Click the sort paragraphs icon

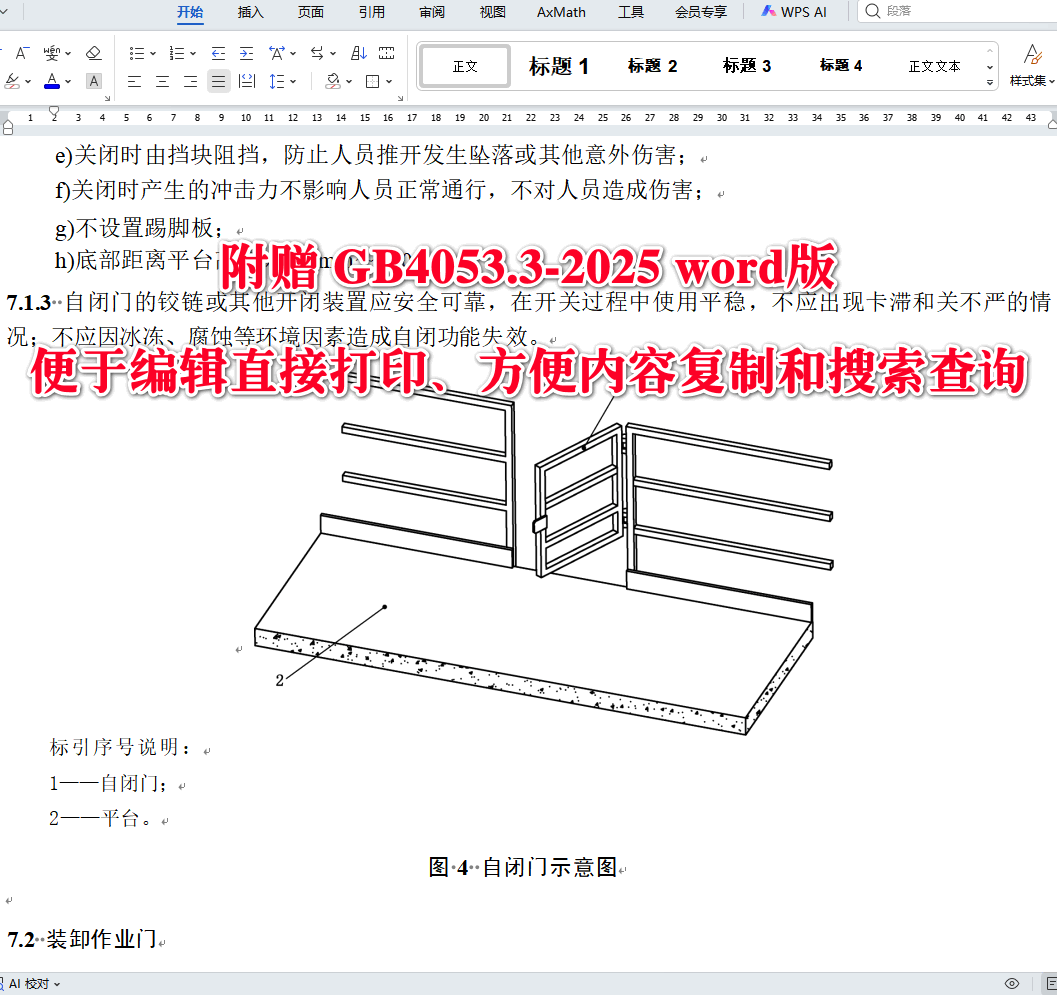tap(359, 53)
